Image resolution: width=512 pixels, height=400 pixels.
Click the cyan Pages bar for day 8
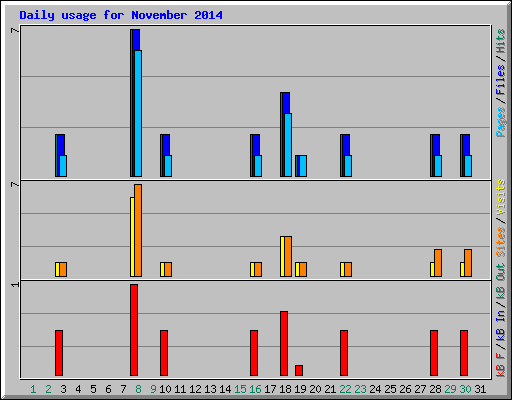[x=138, y=113]
